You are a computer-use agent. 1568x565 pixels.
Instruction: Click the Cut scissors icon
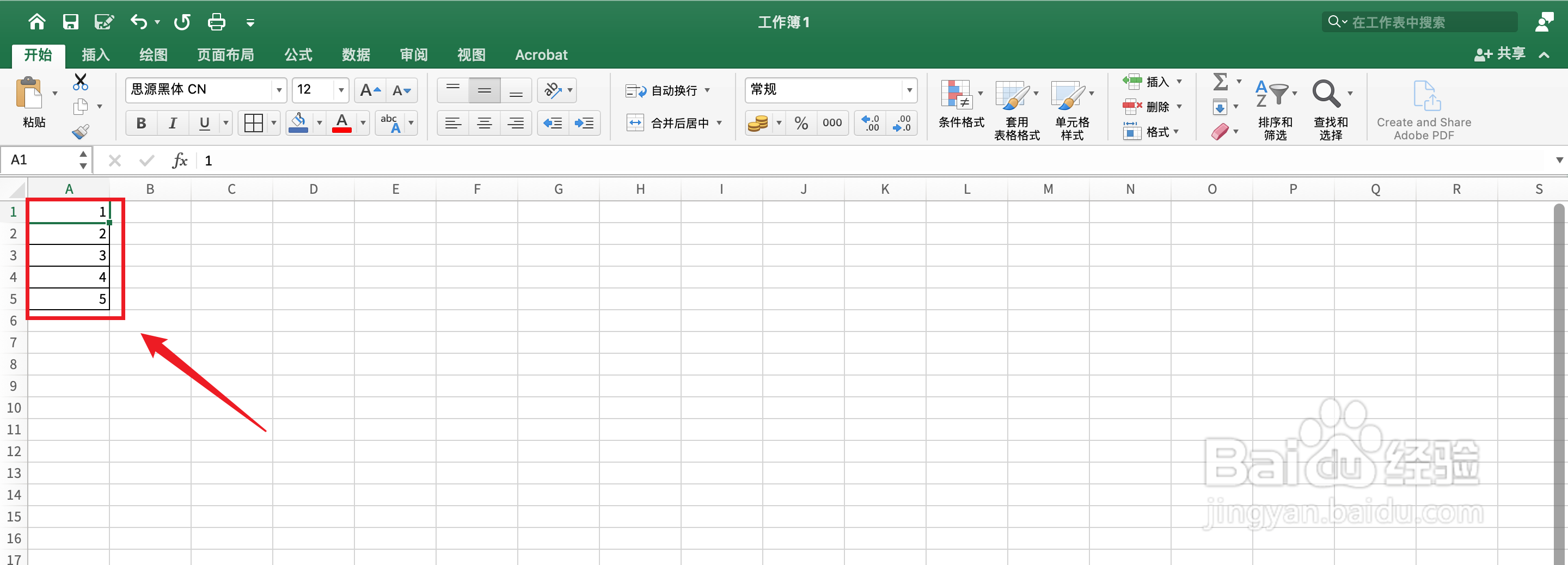81,82
